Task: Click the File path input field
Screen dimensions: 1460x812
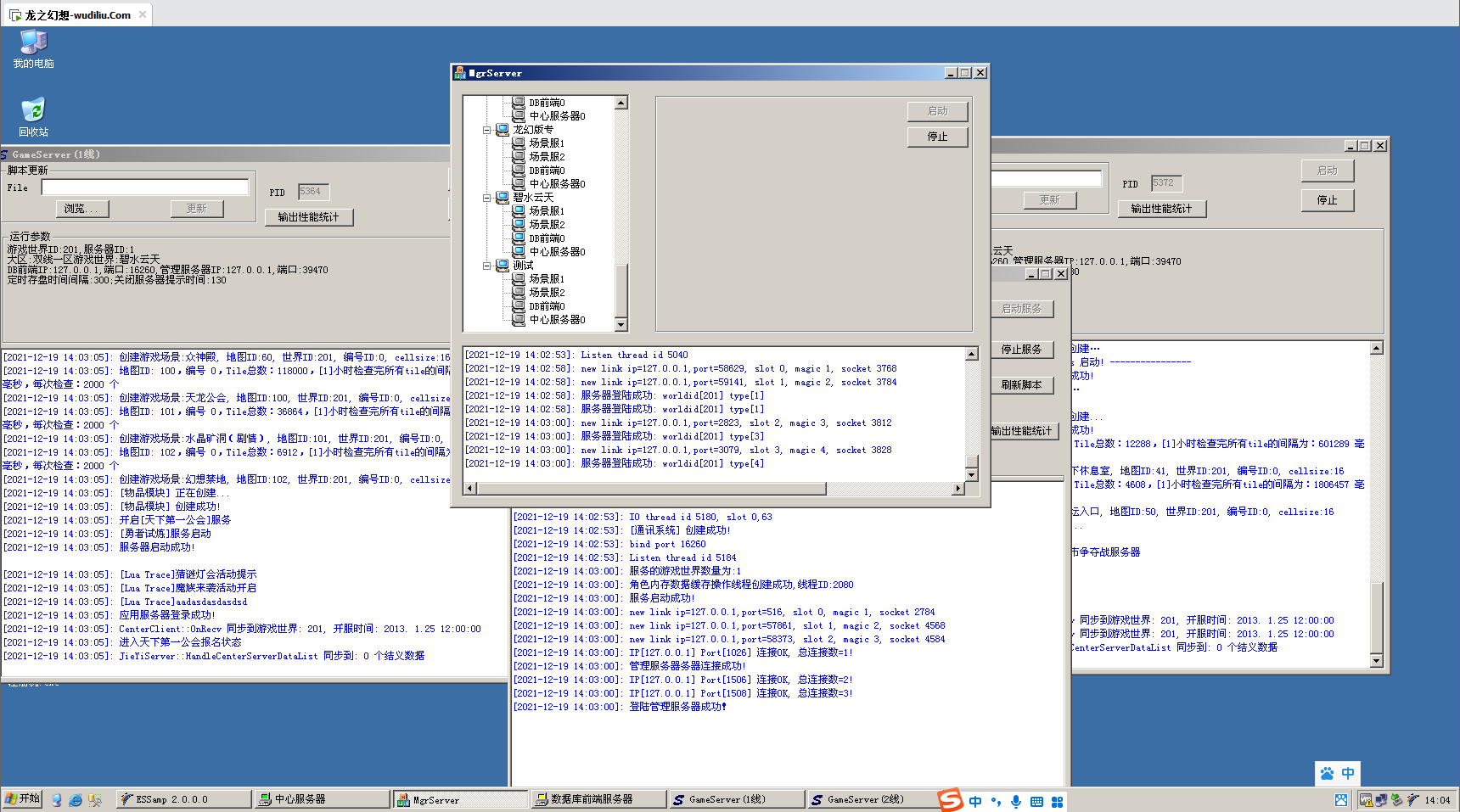Action: pos(145,188)
